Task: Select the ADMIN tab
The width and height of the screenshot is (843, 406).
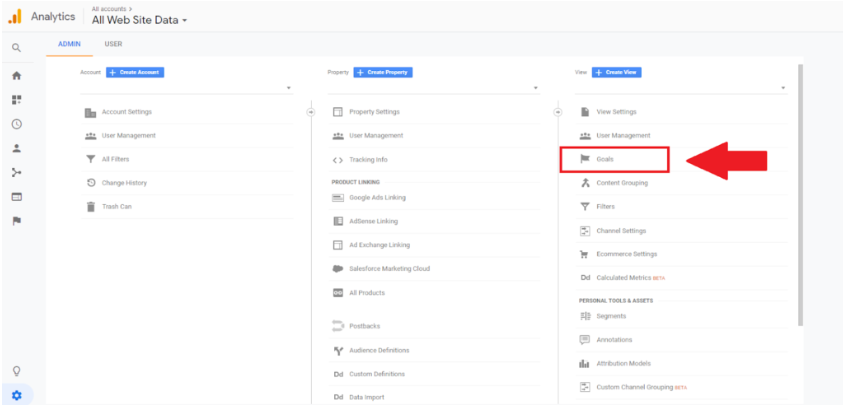Action: click(68, 44)
